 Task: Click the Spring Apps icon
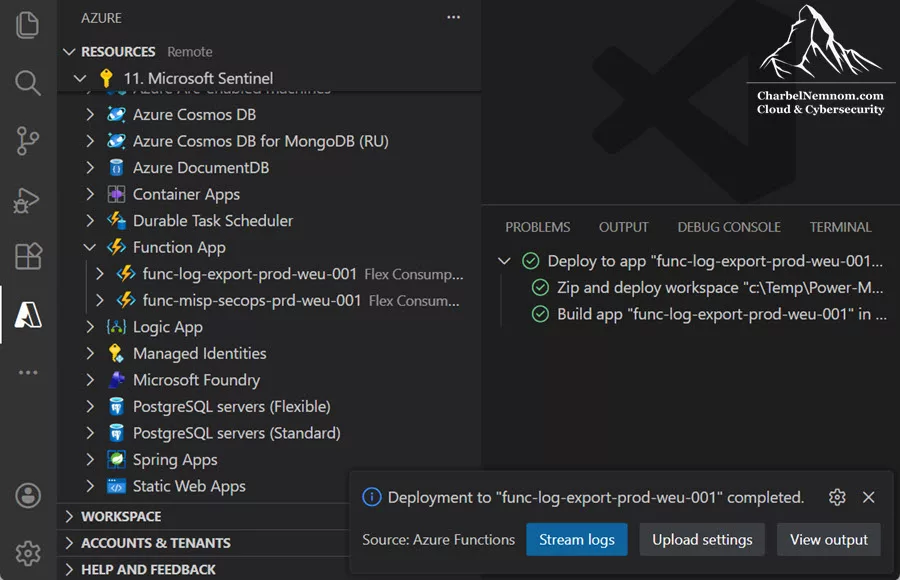point(117,459)
